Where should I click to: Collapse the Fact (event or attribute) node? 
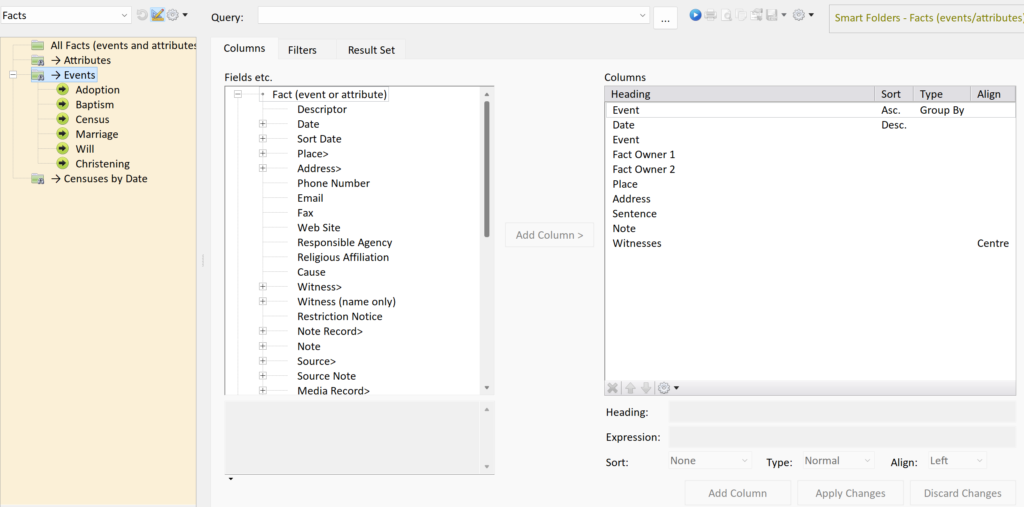click(x=238, y=94)
